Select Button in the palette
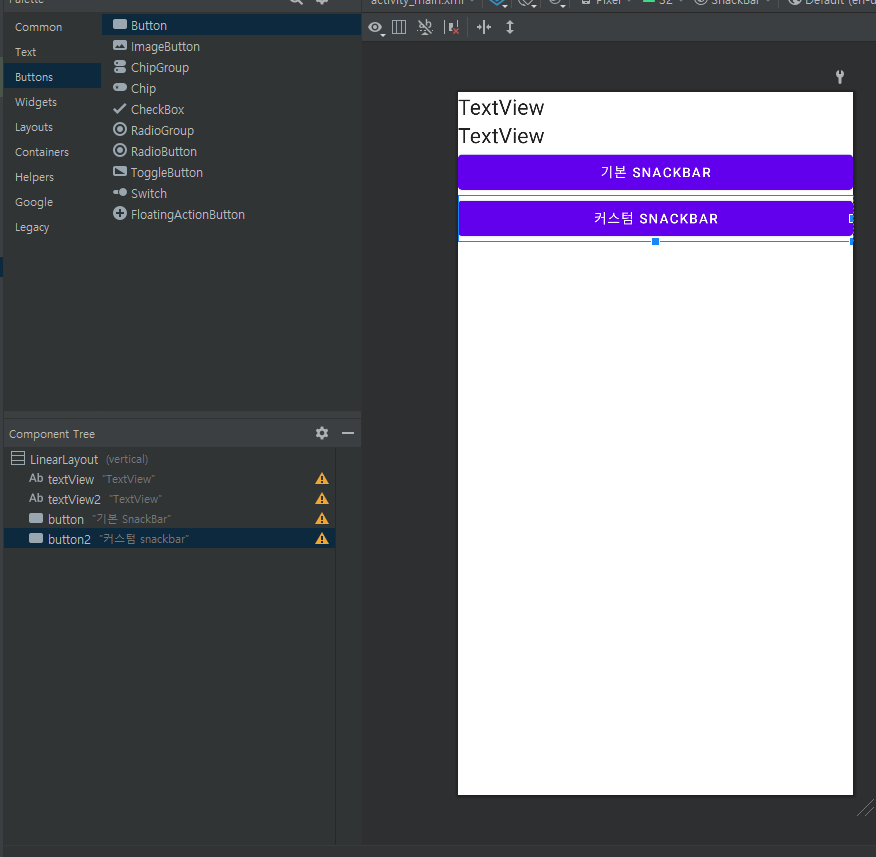This screenshot has width=876, height=857. (x=231, y=25)
